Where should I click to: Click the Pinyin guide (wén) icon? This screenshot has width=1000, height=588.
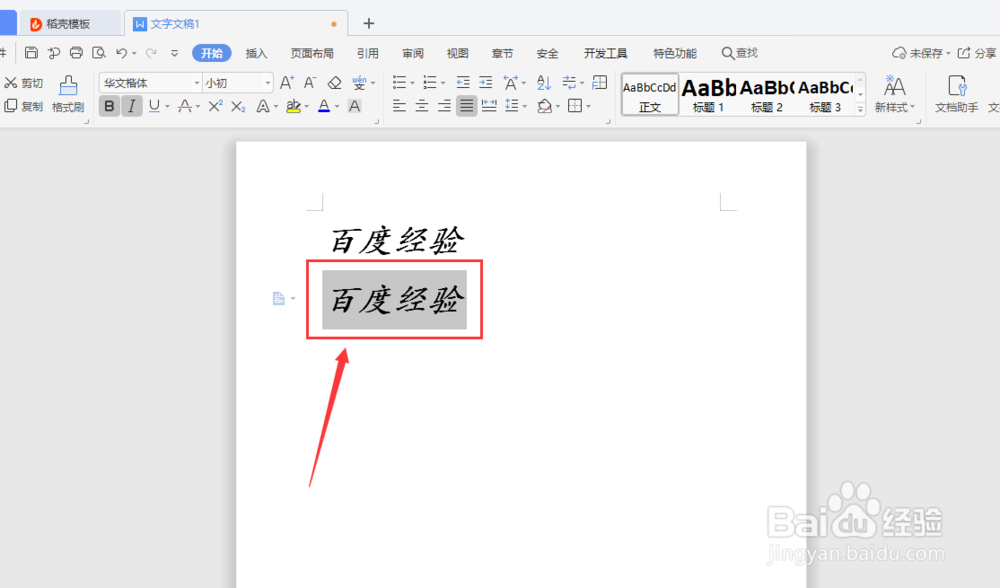tap(360, 83)
